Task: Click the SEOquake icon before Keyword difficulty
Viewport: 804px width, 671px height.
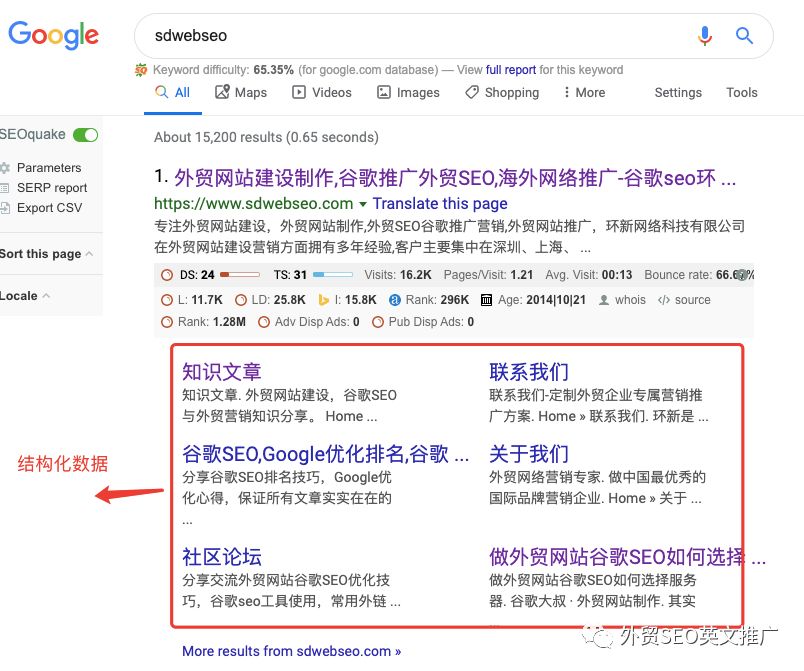Action: tap(140, 70)
